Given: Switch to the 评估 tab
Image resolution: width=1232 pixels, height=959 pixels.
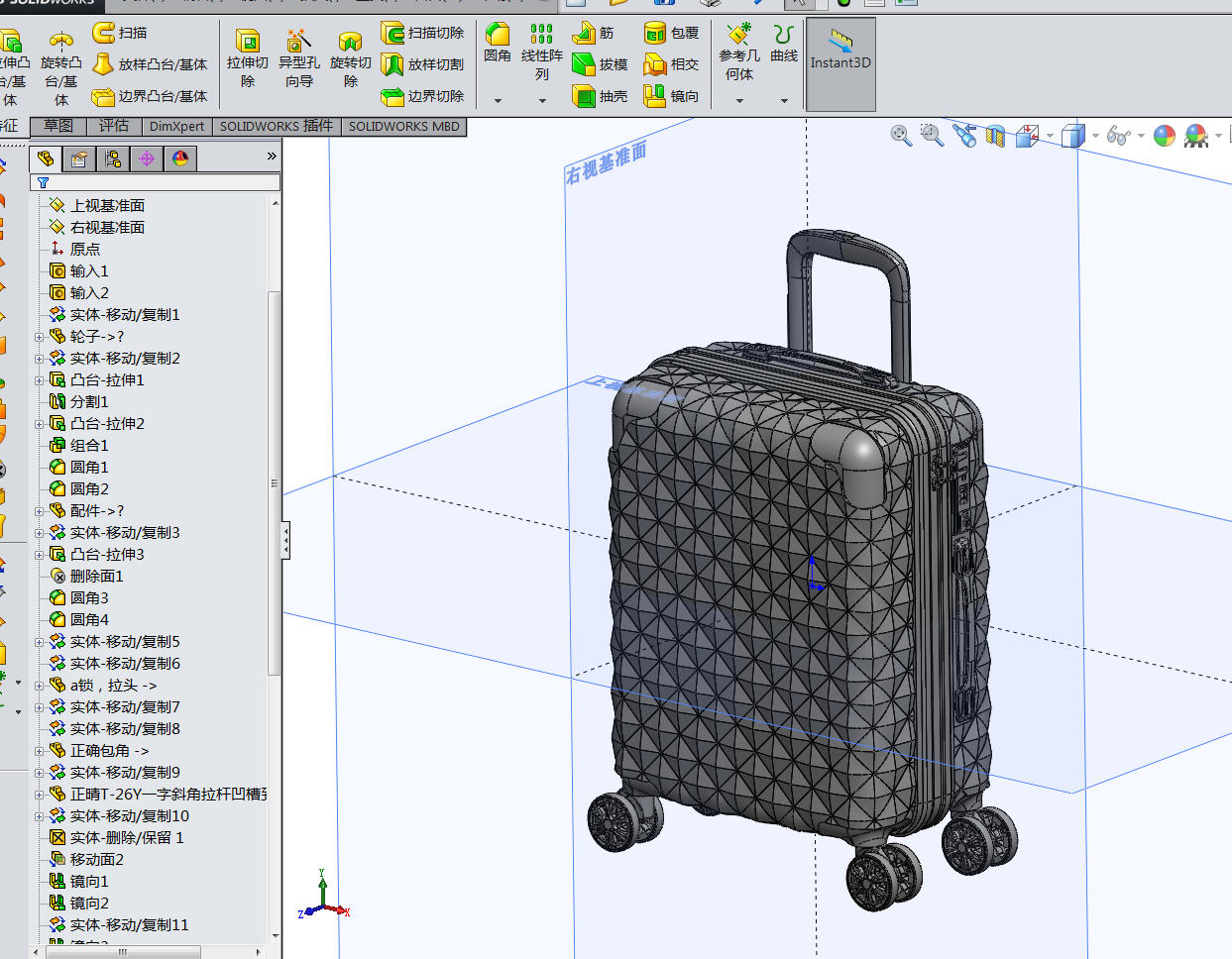Looking at the screenshot, I should pyautogui.click(x=114, y=126).
